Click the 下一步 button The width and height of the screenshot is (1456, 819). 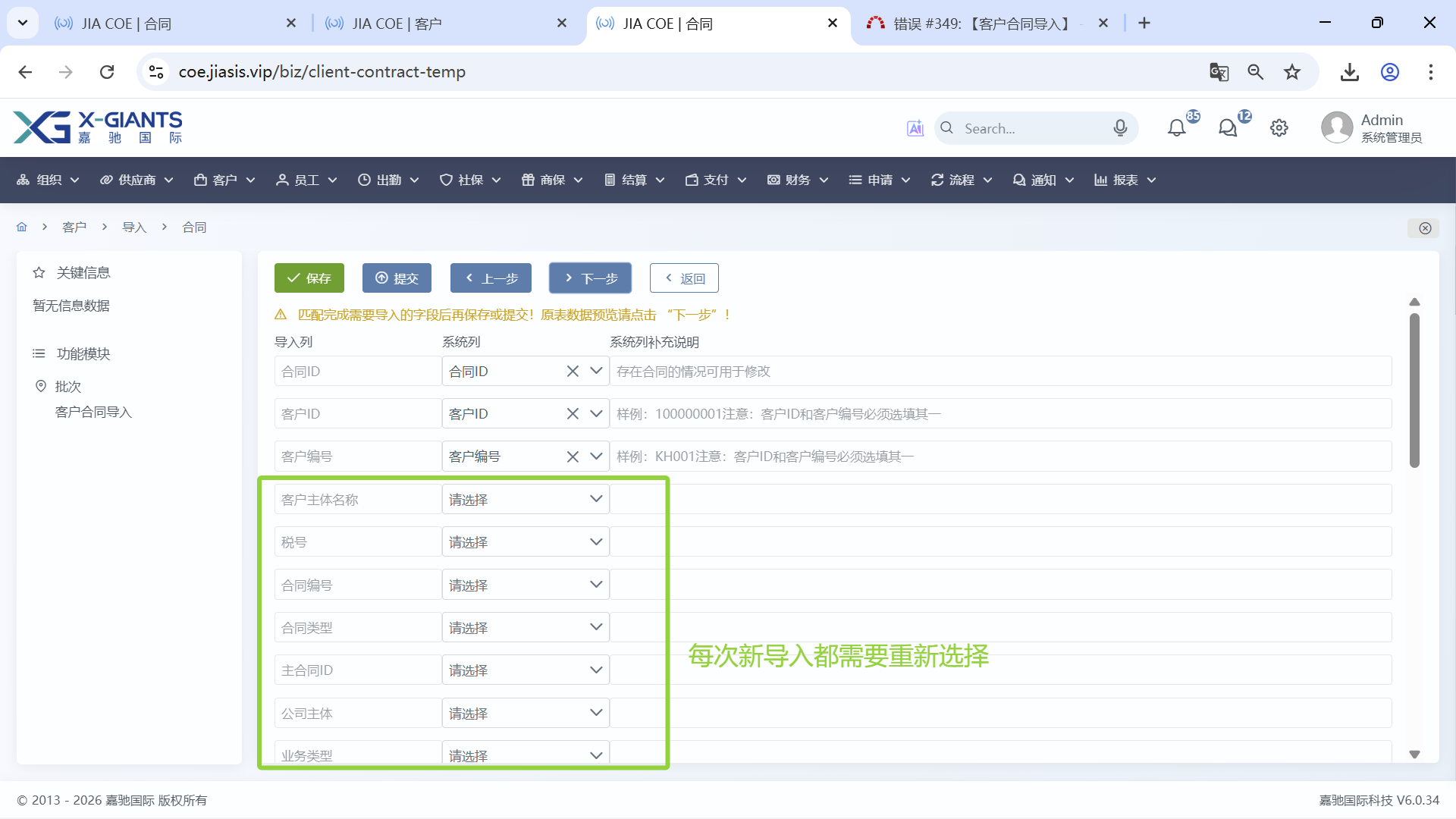(x=590, y=278)
